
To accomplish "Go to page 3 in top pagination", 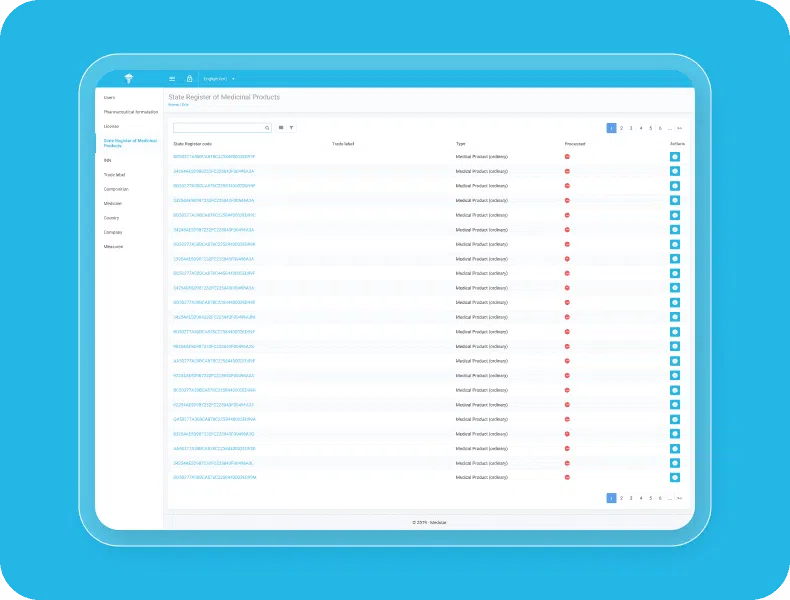I will point(631,128).
